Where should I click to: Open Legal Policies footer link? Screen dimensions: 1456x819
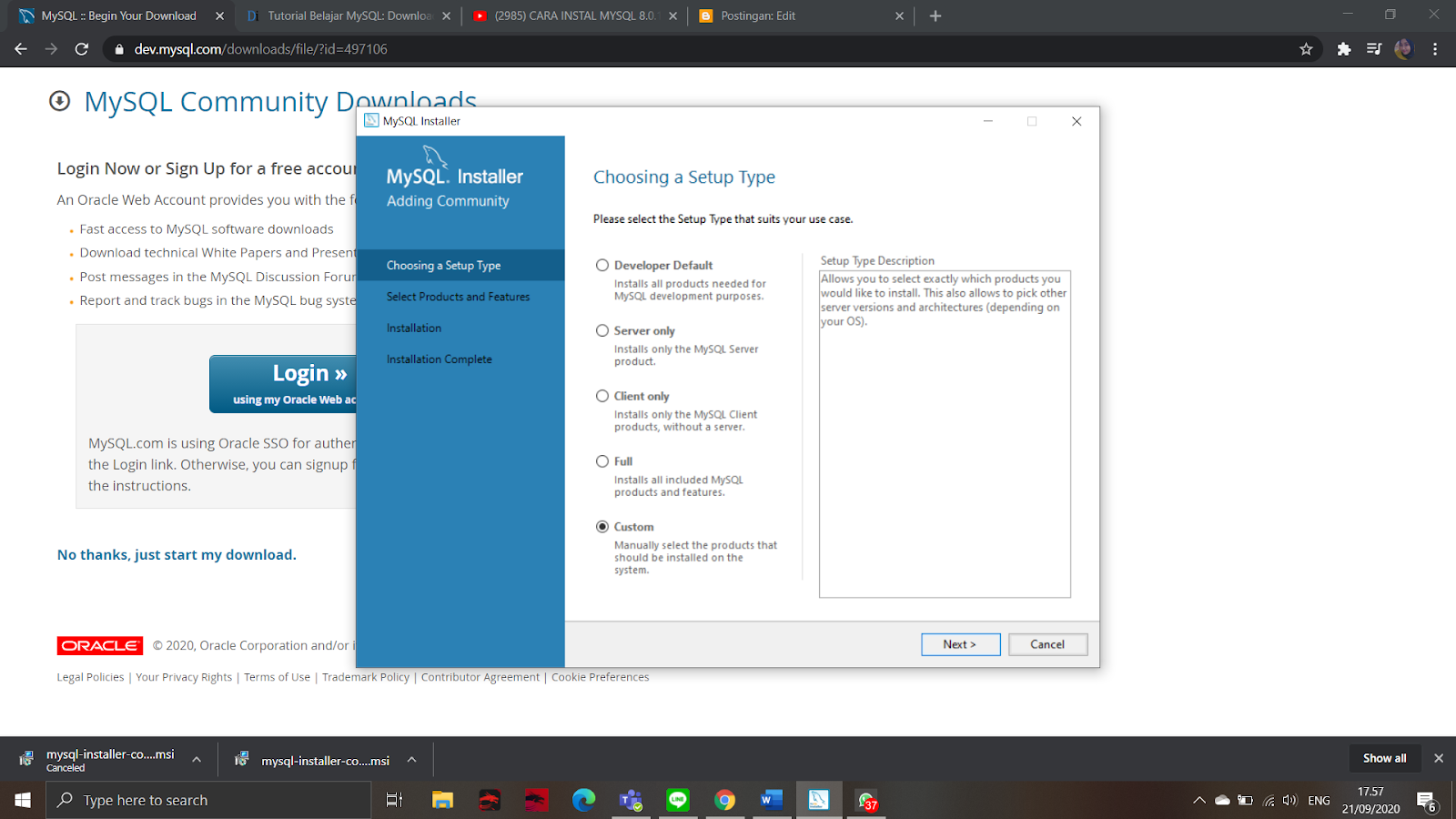tap(90, 677)
